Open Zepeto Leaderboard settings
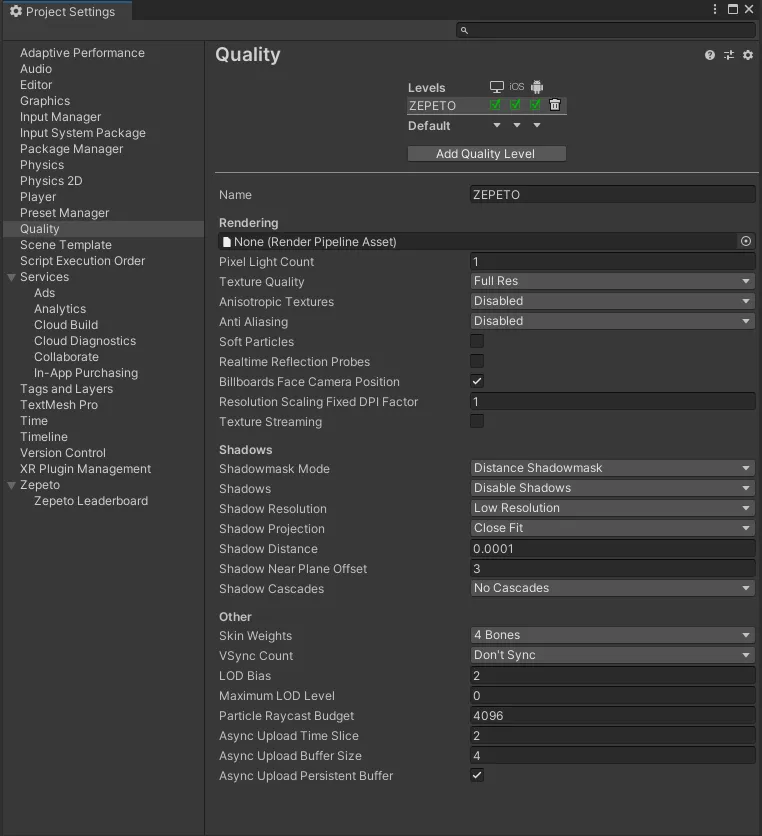This screenshot has width=762, height=836. pos(88,500)
